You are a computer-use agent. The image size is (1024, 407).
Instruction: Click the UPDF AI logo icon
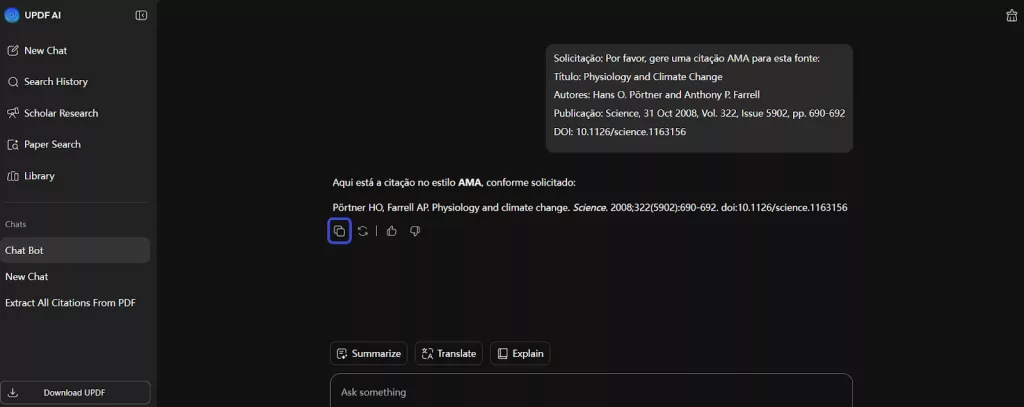click(12, 15)
